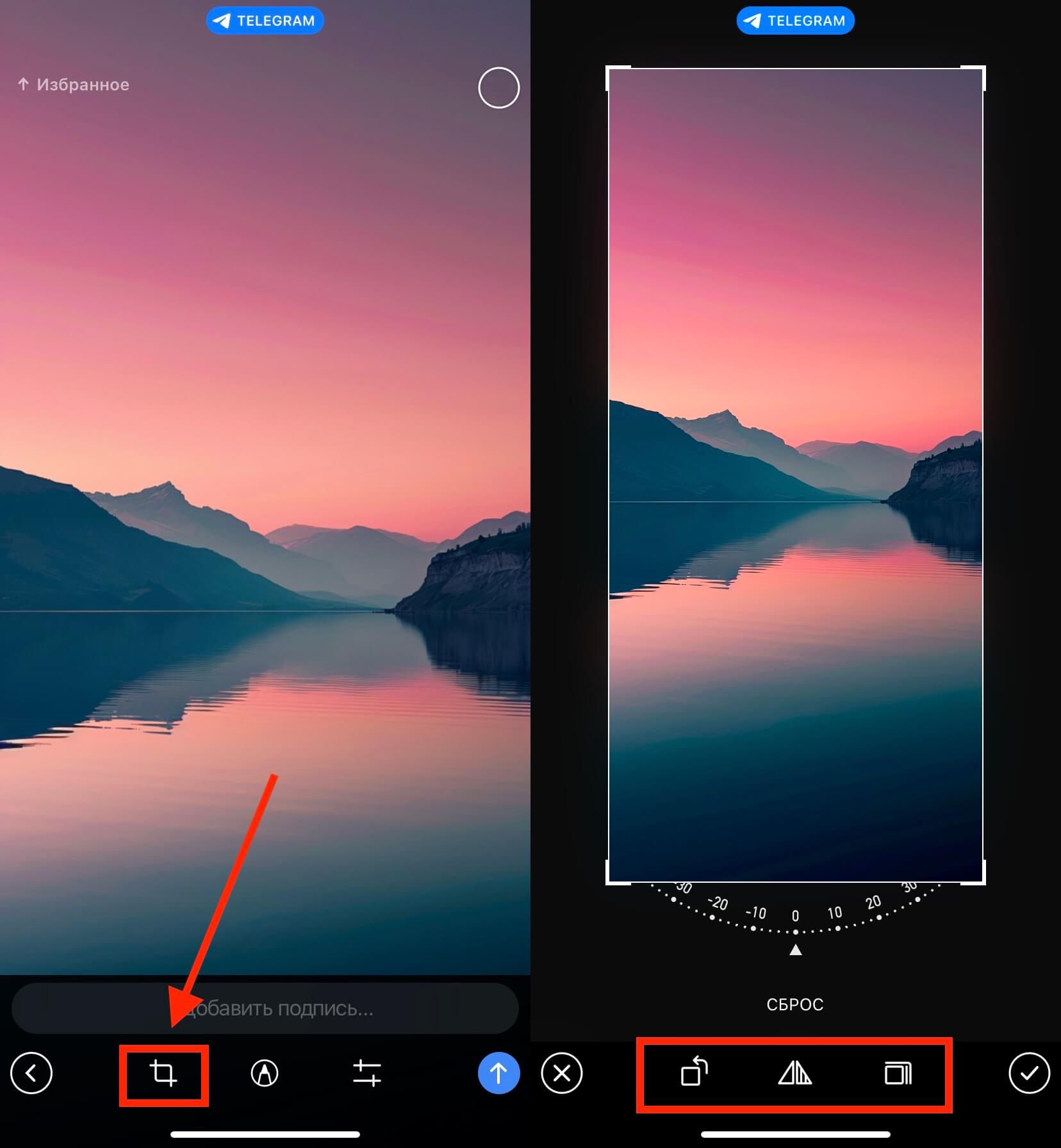1061x1148 pixels.
Task: Select the draw/markup pen tool
Action: click(x=265, y=1073)
